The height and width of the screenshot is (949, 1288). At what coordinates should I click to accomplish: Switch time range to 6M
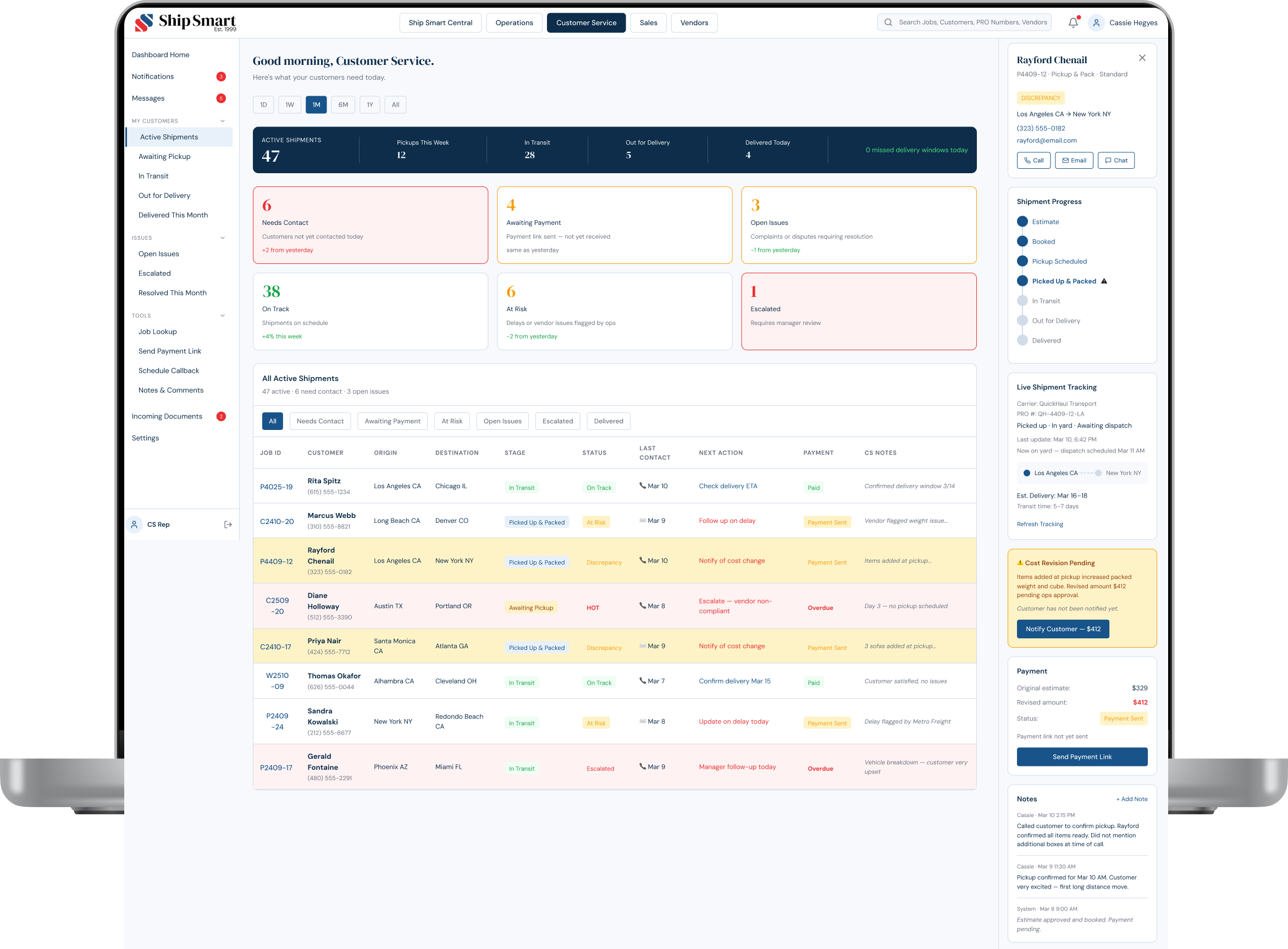343,104
